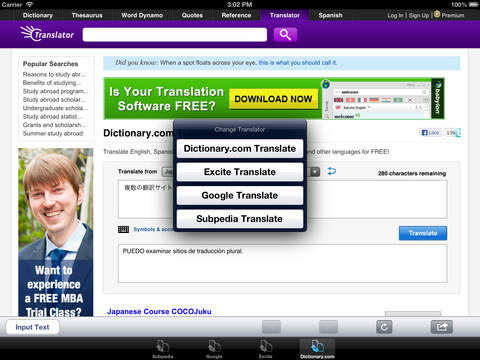Switch to Subpedia translator tab icon
This screenshot has width=480, height=360.
[163, 349]
